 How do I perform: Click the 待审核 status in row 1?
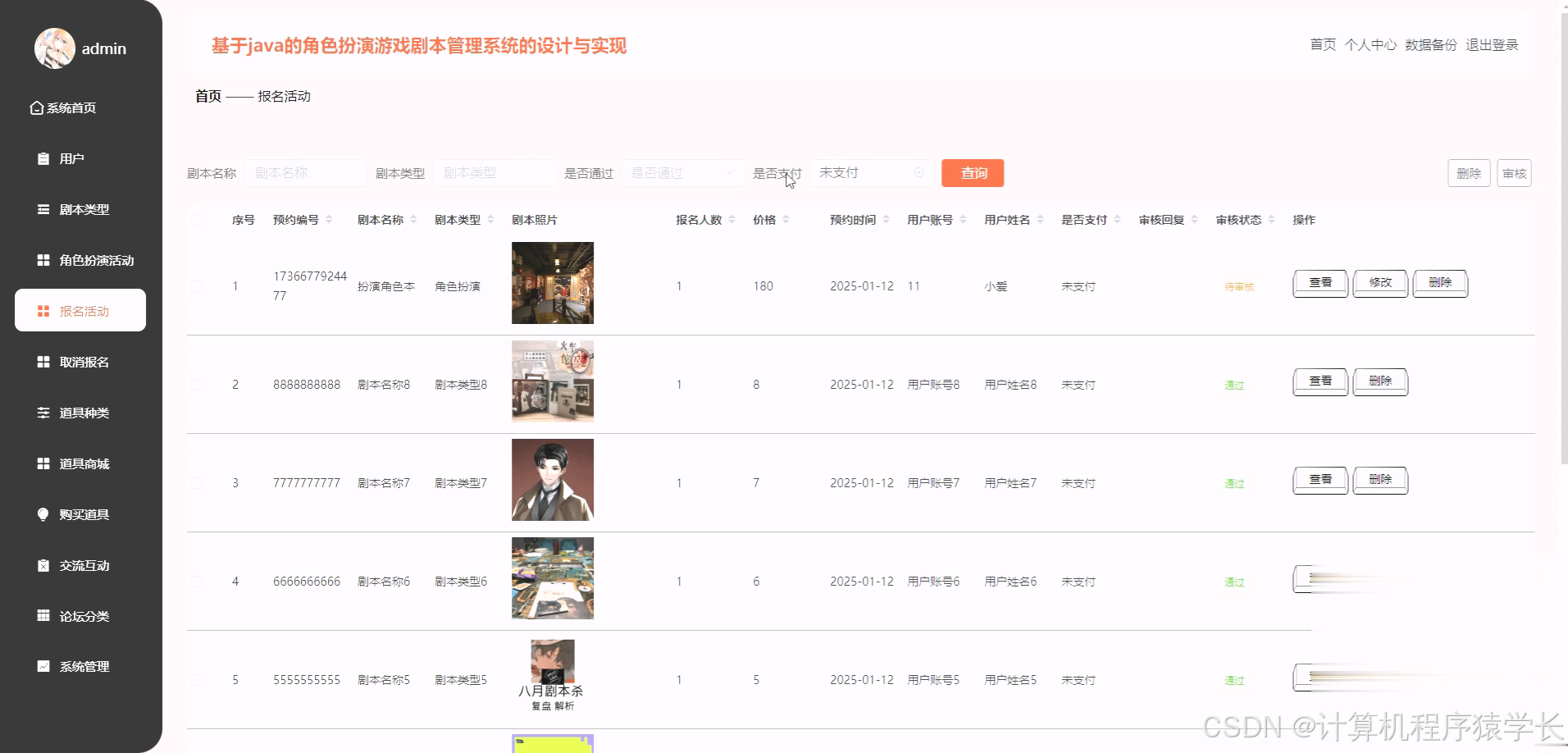click(1239, 287)
